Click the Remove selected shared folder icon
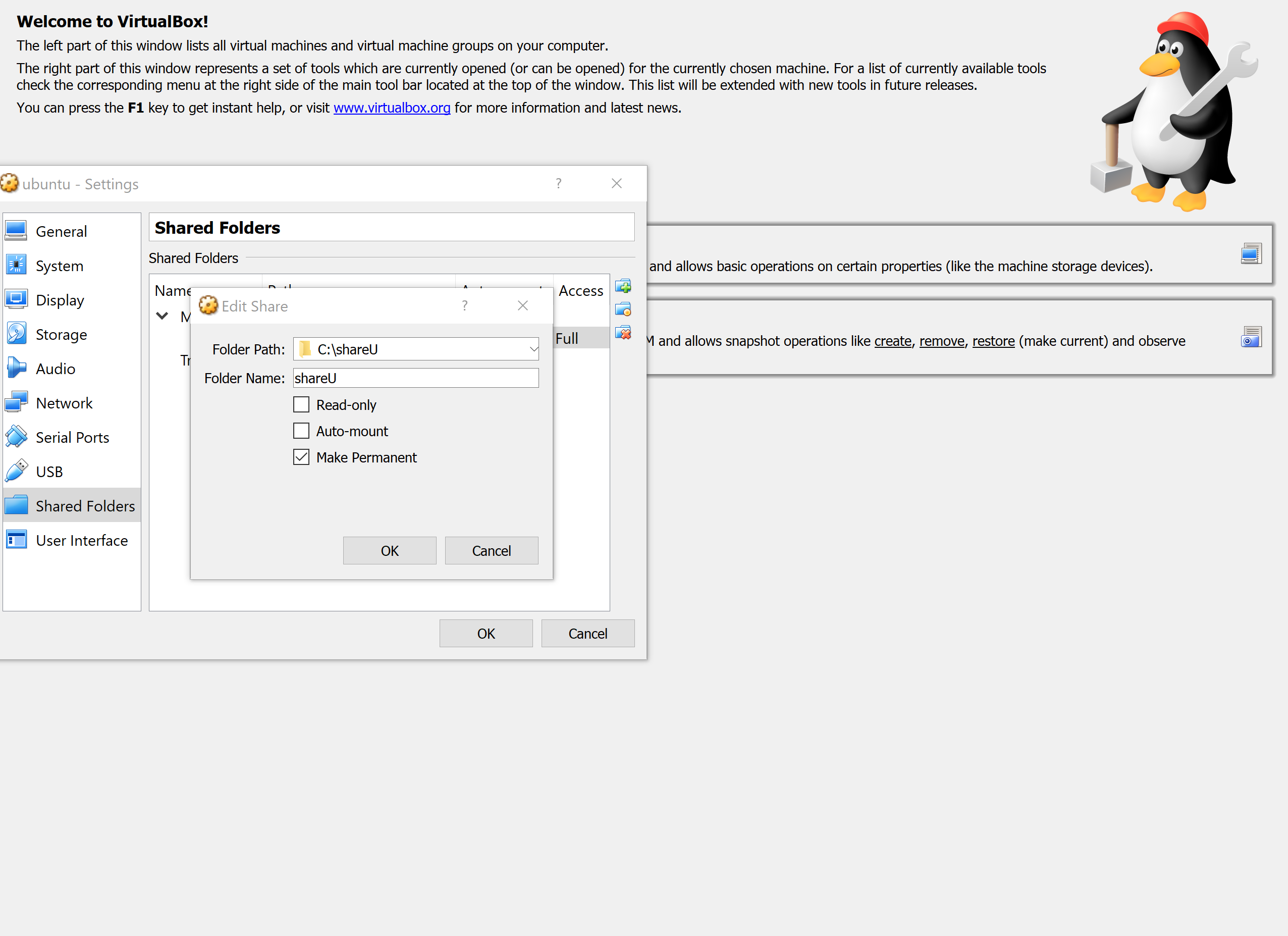Screen dimensions: 1288x936 pyautogui.click(x=623, y=333)
